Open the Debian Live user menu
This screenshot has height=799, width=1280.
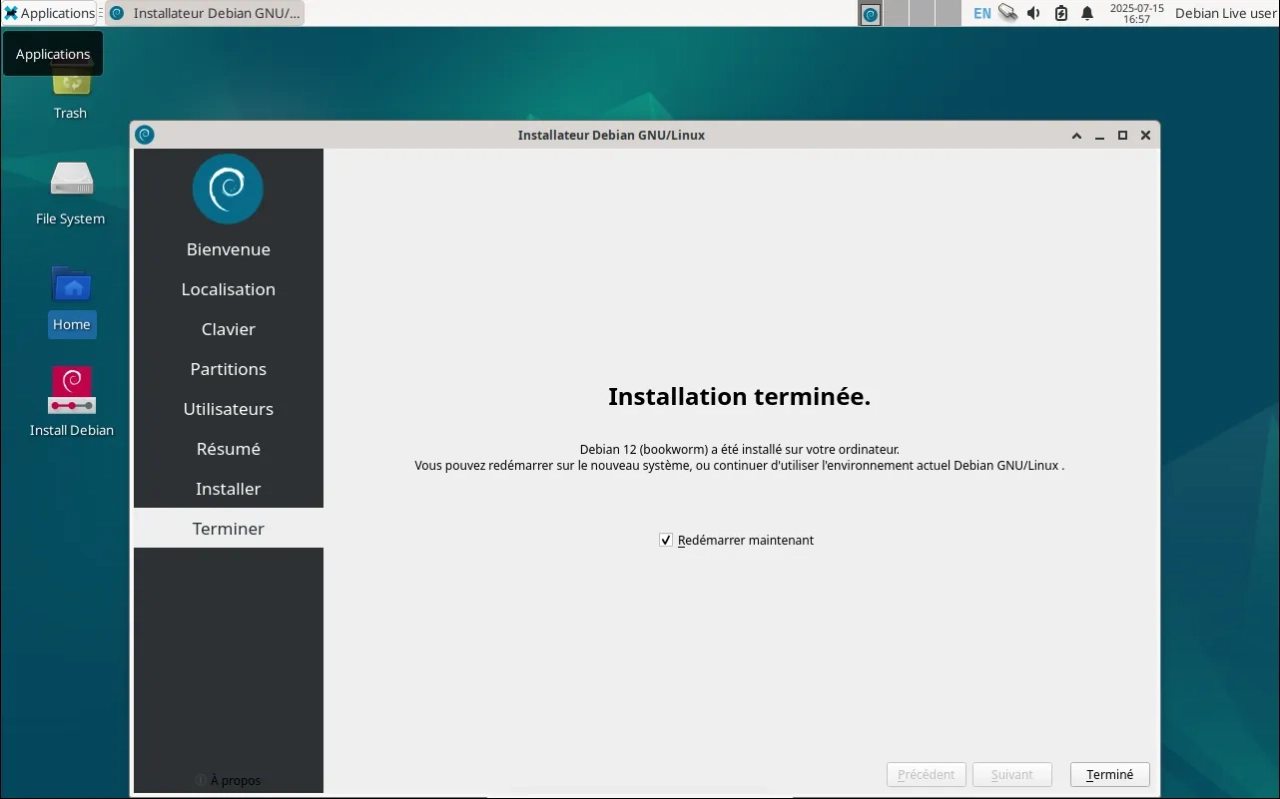(x=1225, y=13)
